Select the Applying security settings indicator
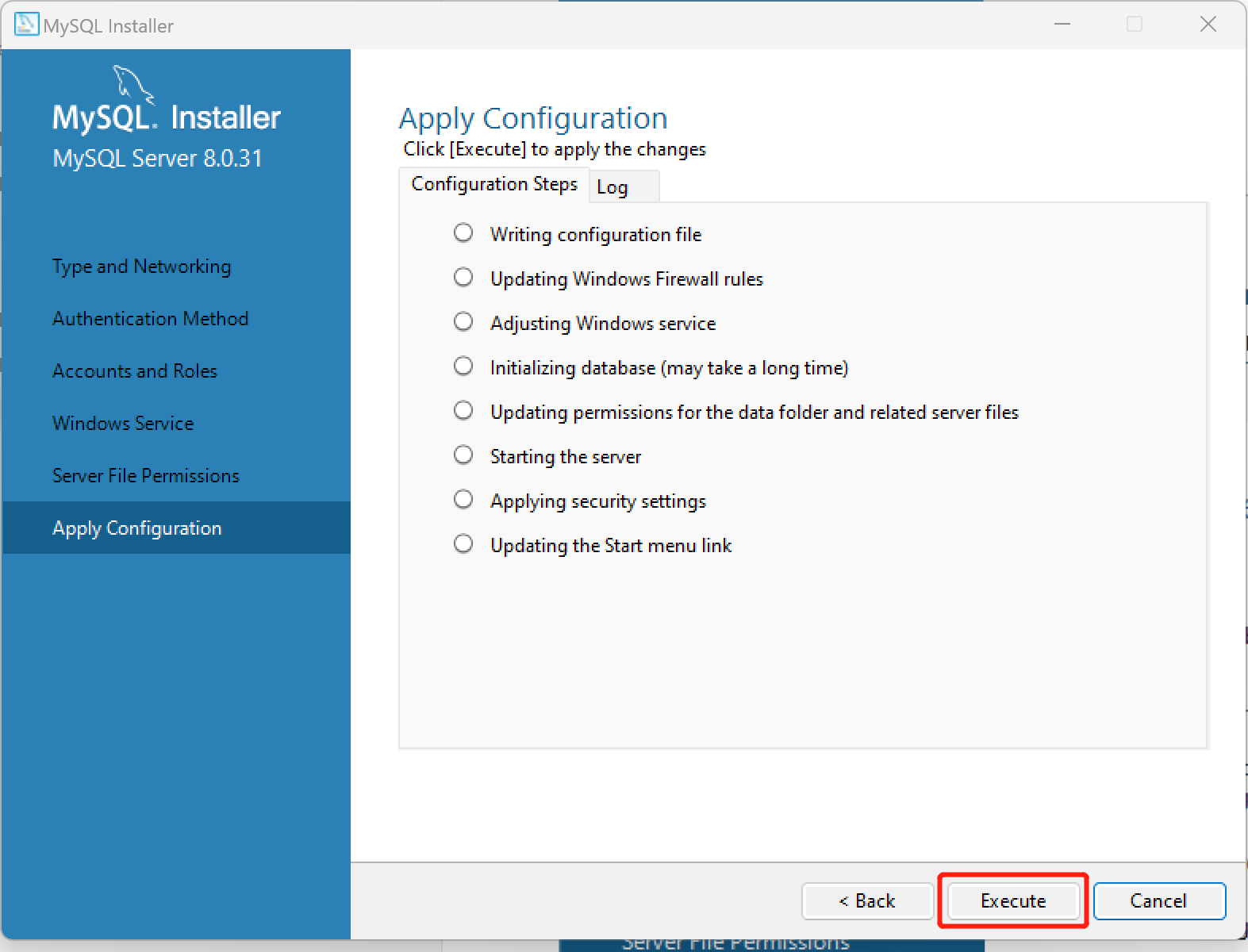 [x=463, y=499]
